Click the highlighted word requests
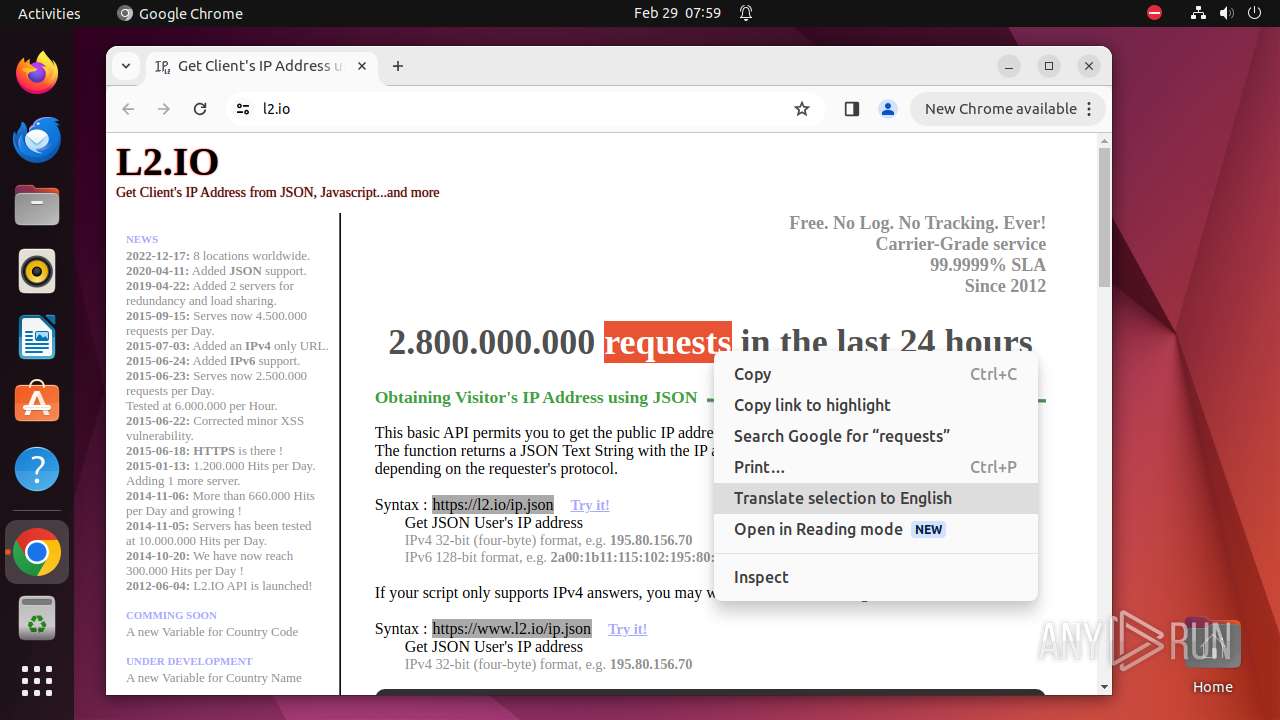 point(668,342)
